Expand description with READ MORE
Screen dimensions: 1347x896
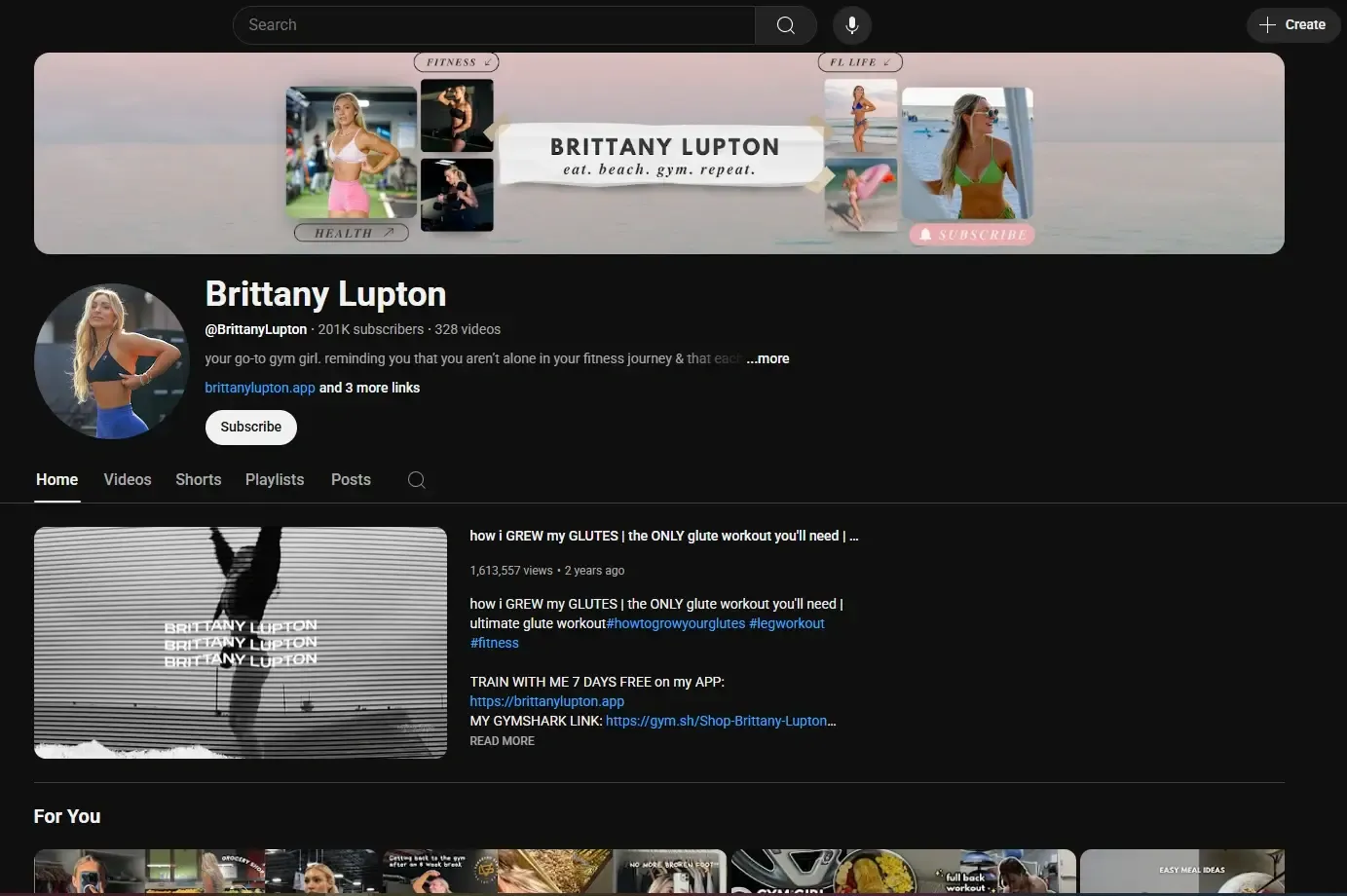[x=502, y=741]
